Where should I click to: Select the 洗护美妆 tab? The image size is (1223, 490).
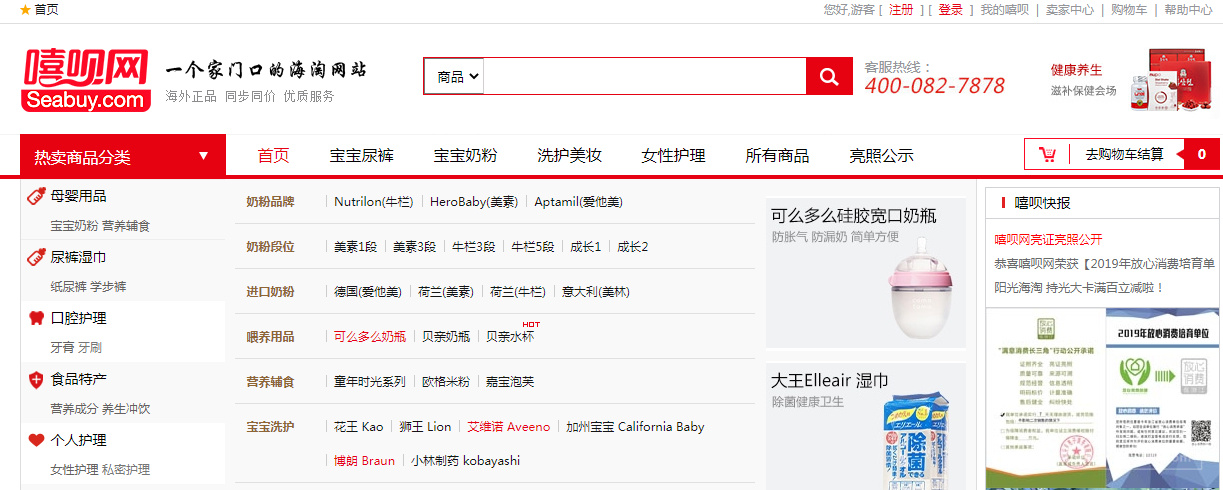pos(569,155)
